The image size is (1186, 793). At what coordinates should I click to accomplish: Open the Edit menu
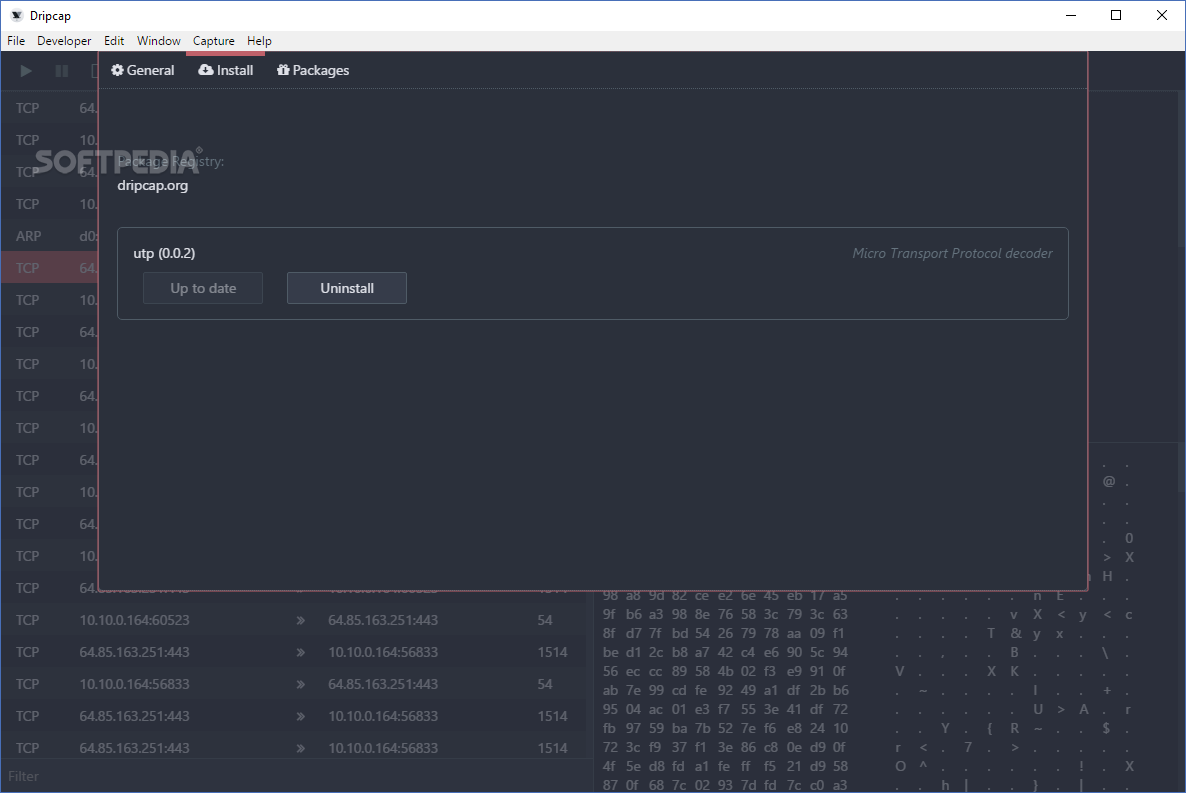point(114,41)
